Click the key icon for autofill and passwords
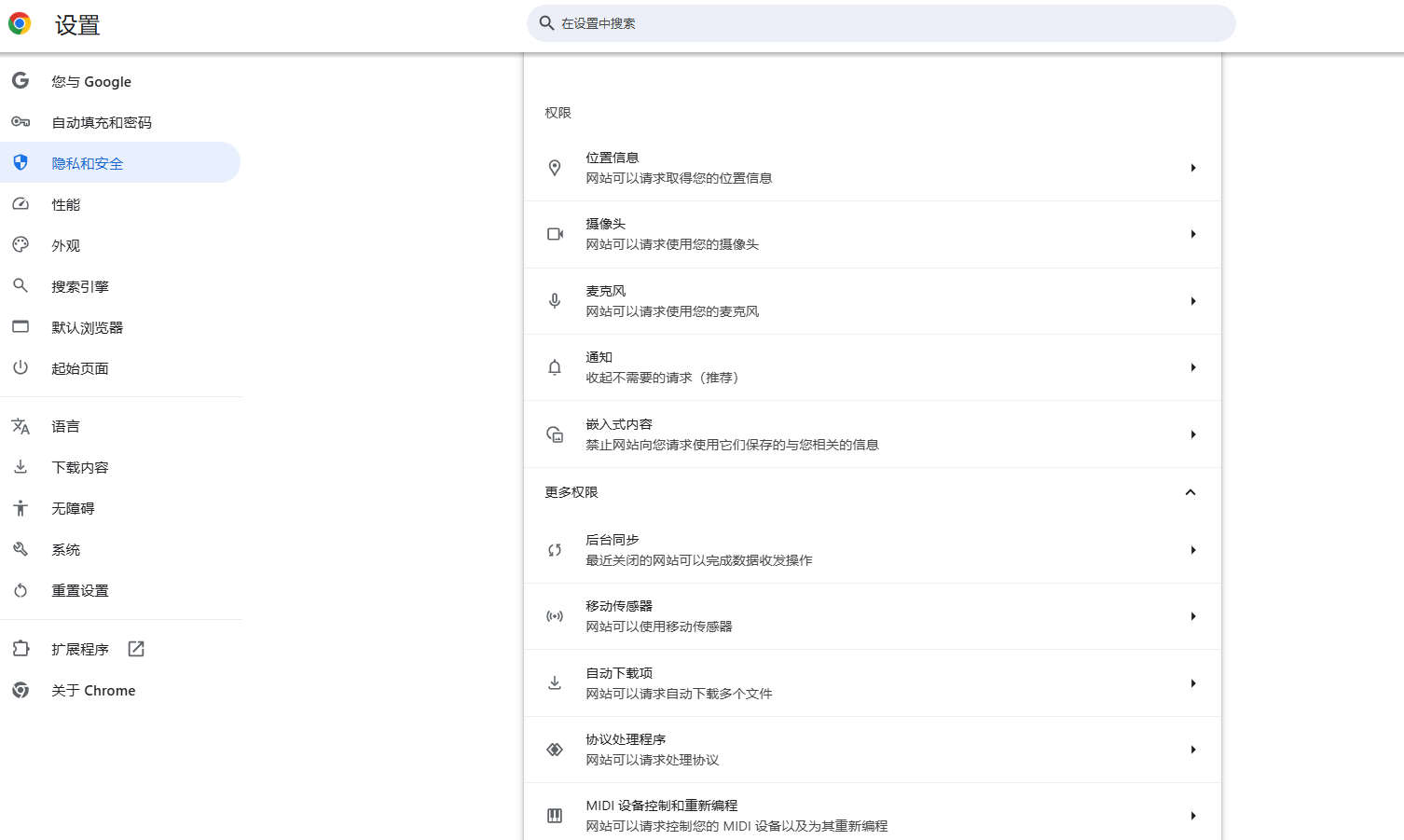1404x840 pixels. (21, 122)
